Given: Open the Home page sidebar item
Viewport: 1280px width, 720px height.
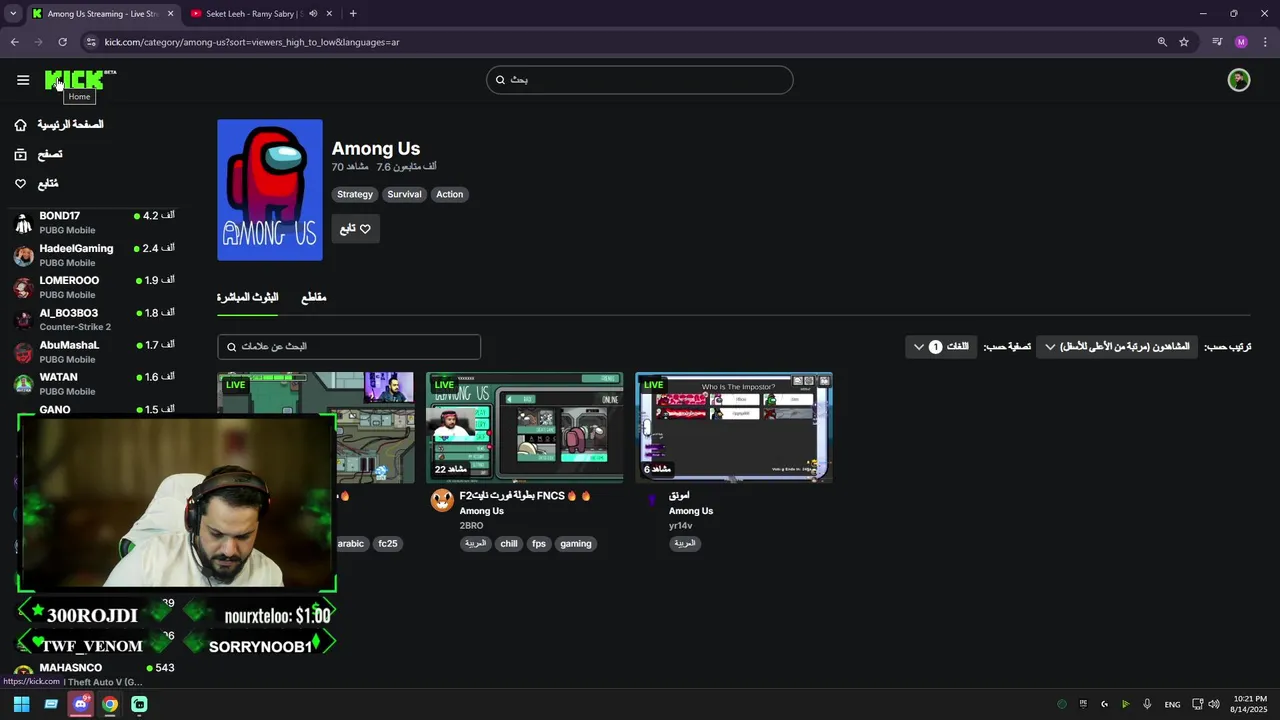Looking at the screenshot, I should (x=71, y=125).
